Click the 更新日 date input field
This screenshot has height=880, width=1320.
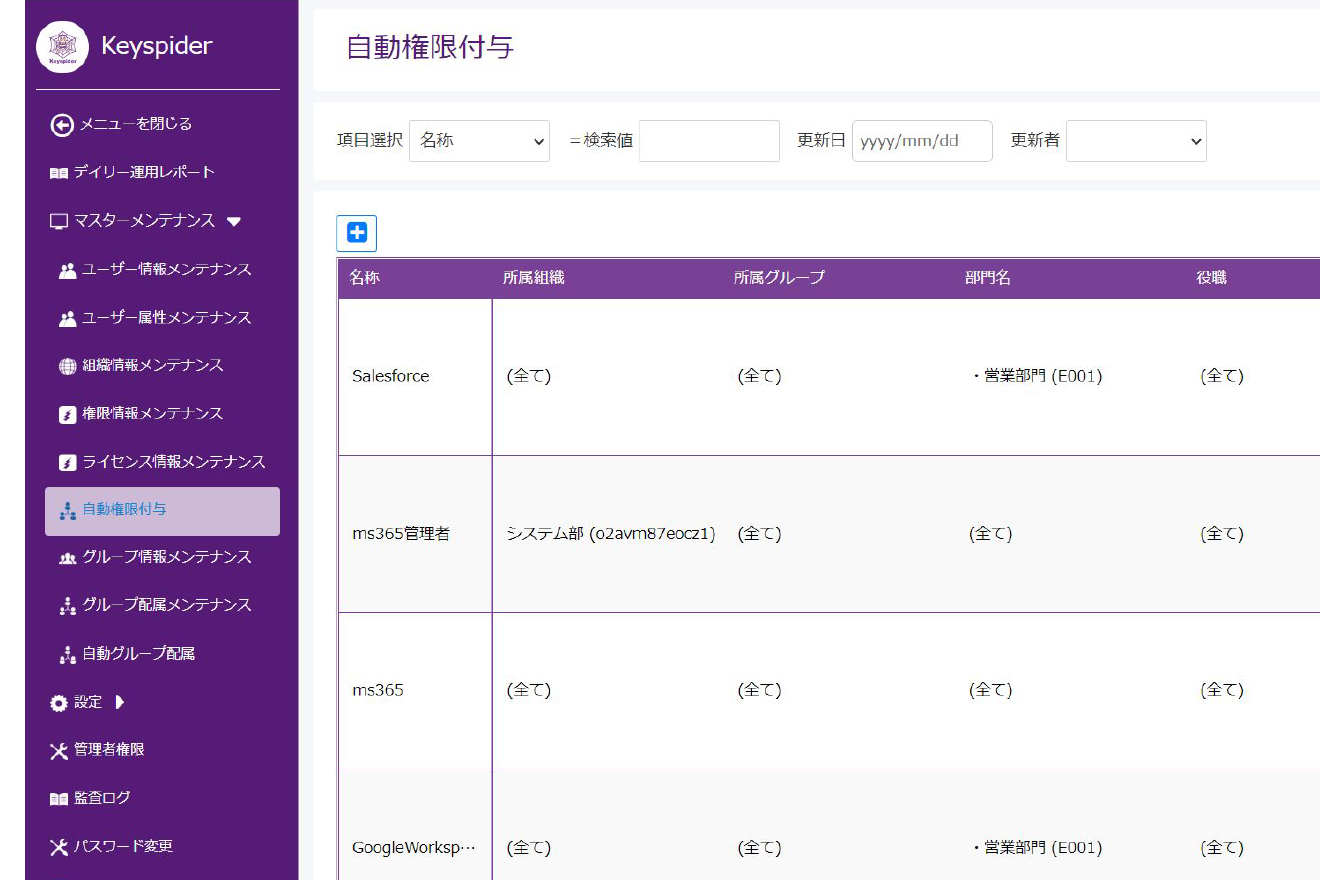(x=922, y=141)
